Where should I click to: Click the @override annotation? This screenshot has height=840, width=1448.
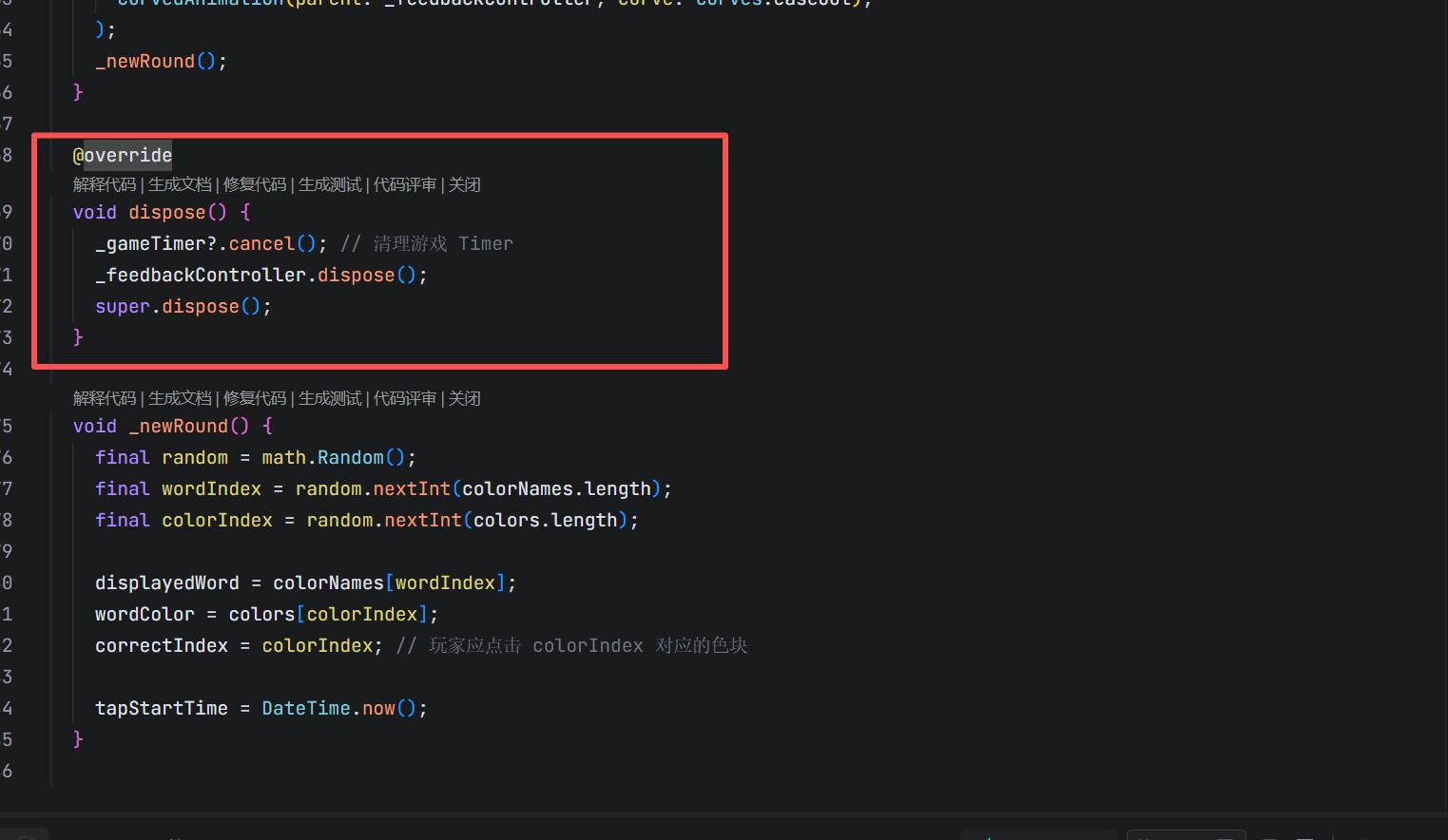click(x=123, y=155)
